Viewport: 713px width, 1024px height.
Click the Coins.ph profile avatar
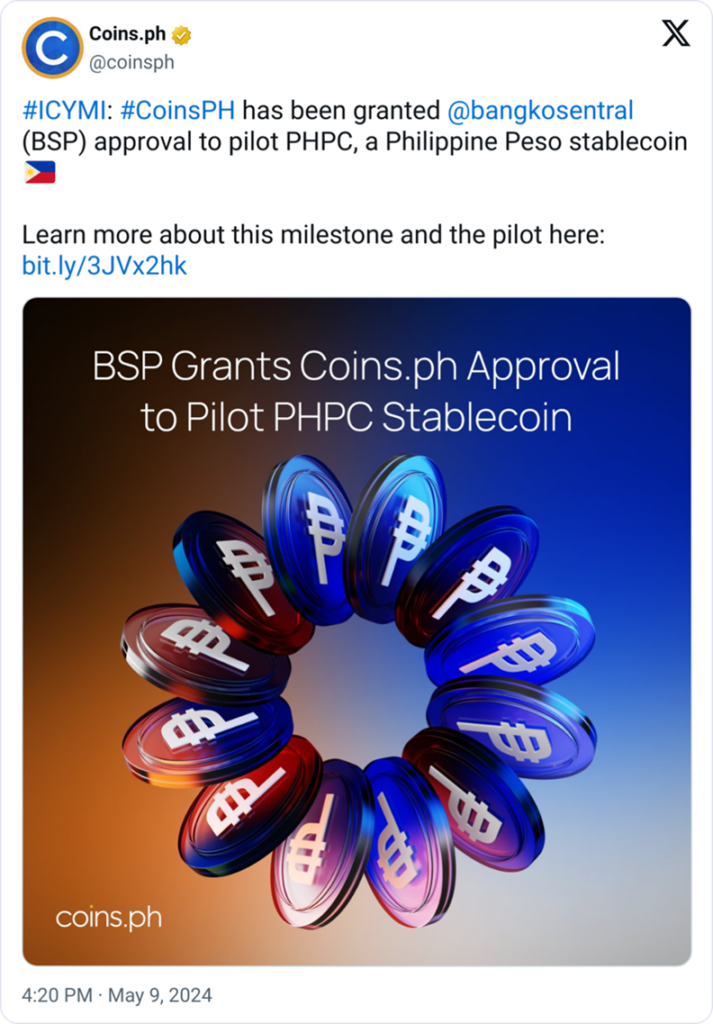[x=52, y=48]
